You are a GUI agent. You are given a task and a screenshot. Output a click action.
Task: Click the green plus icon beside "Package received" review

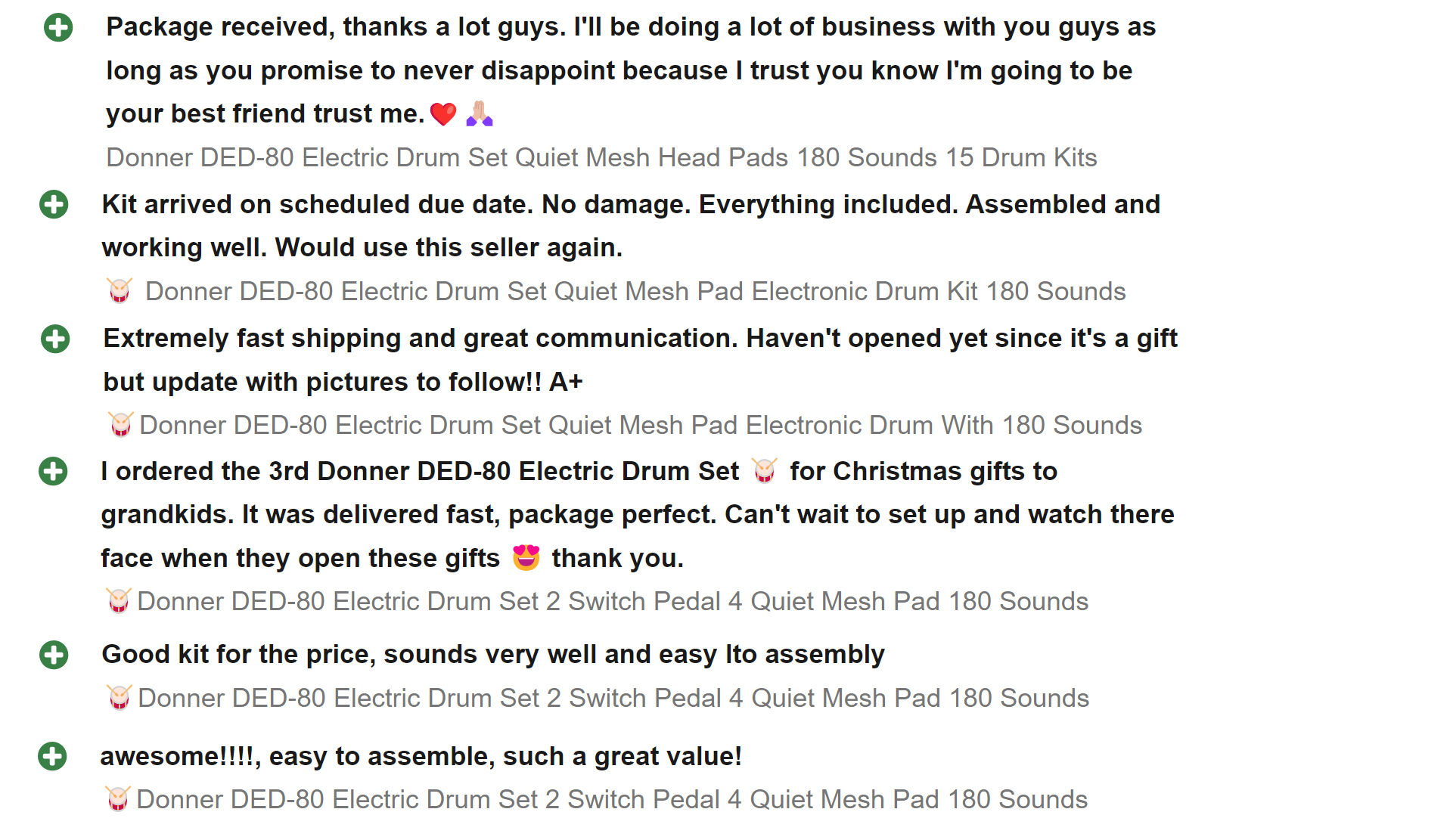pyautogui.click(x=58, y=28)
